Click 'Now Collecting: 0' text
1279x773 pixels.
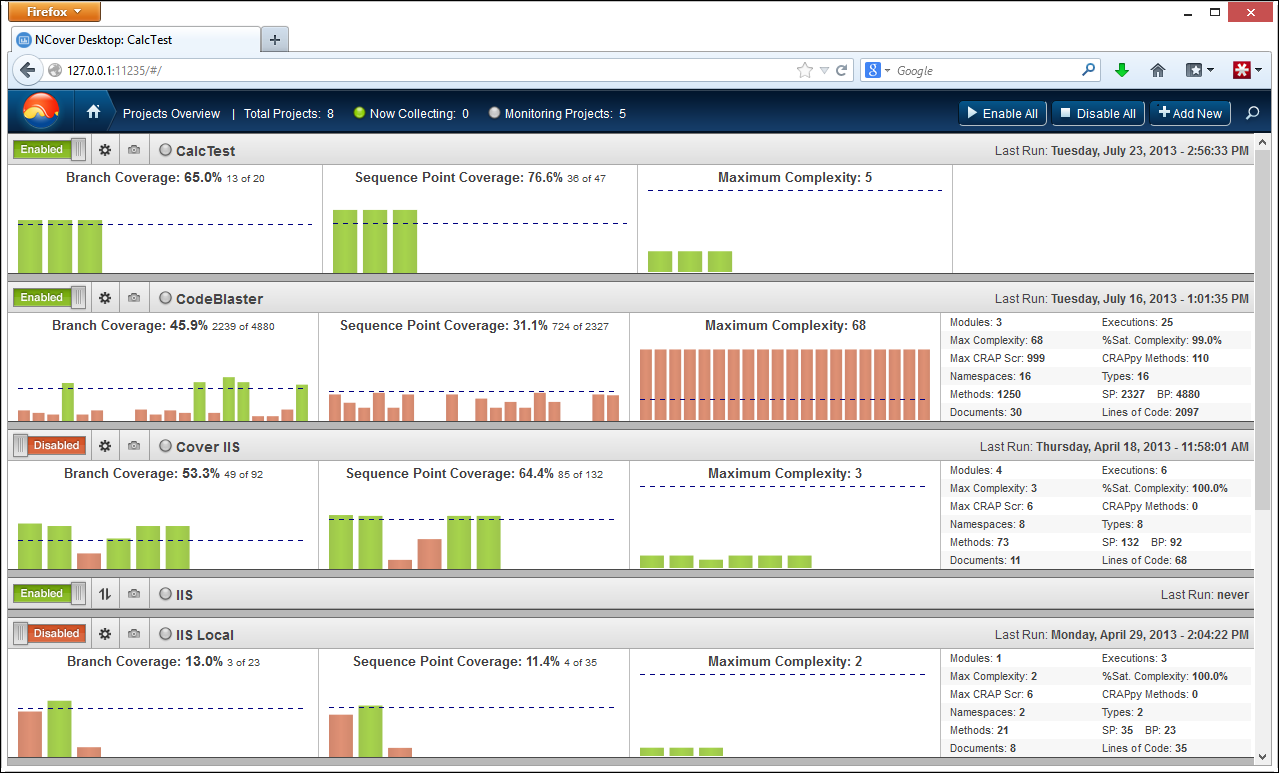[x=419, y=114]
